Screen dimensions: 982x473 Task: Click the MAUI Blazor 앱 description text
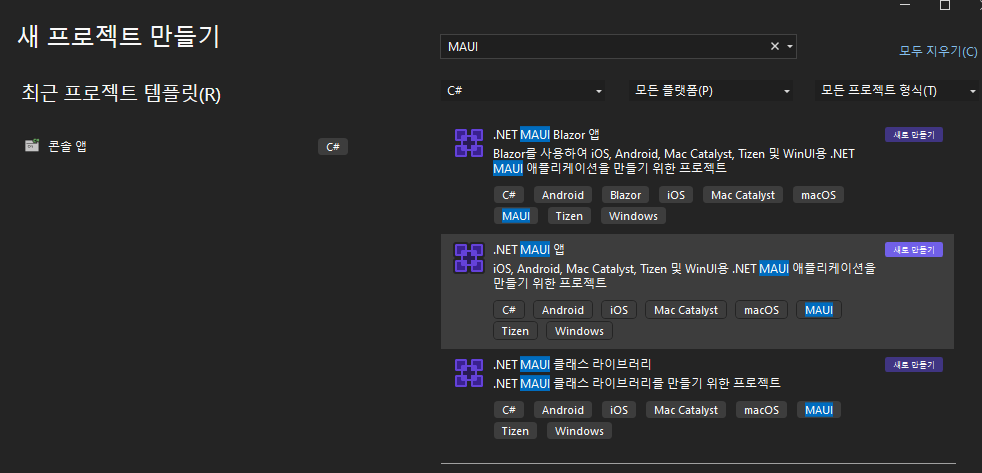tap(674, 161)
